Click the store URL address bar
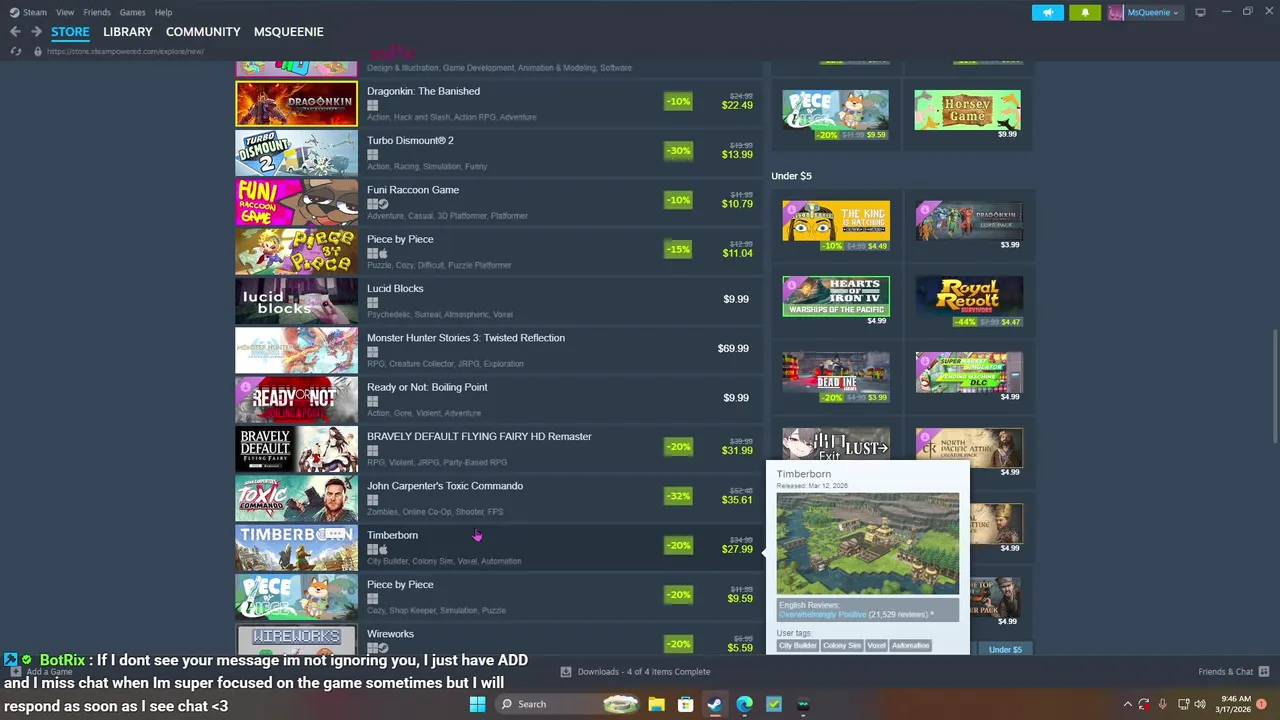 coord(125,51)
